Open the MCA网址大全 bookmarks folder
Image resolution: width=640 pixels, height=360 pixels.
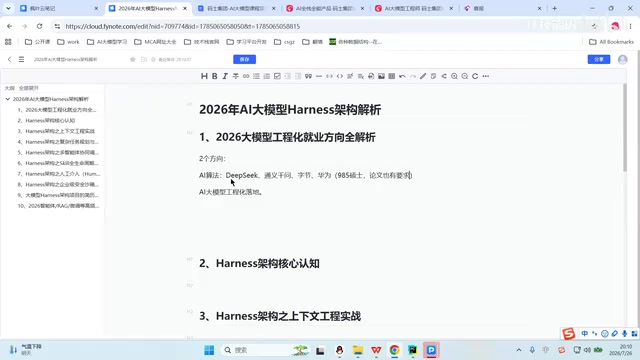(x=155, y=42)
